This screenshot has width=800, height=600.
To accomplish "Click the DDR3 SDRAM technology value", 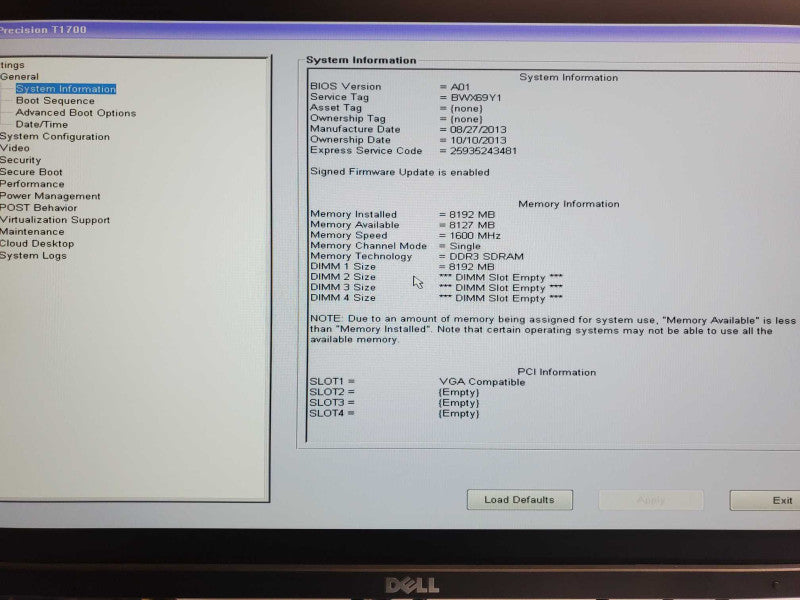I will pyautogui.click(x=486, y=257).
